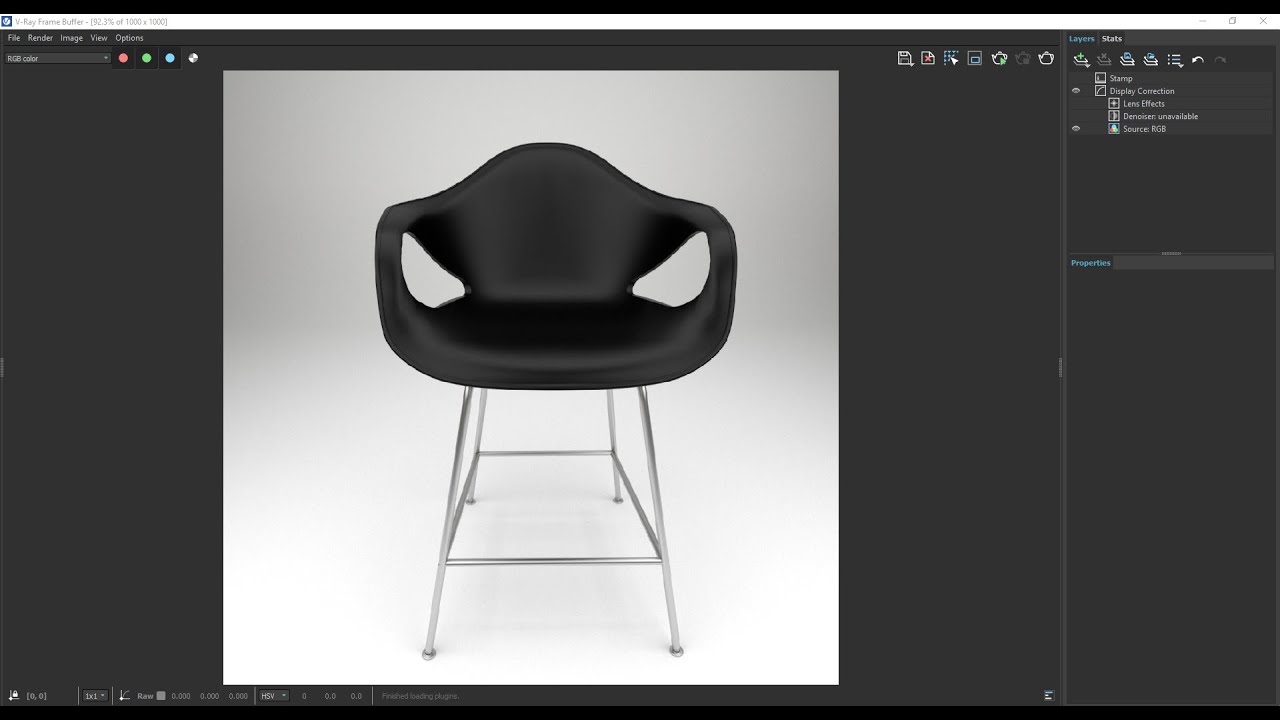1280x720 pixels.
Task: Click the Delete layer icon
Action: [x=1104, y=60]
